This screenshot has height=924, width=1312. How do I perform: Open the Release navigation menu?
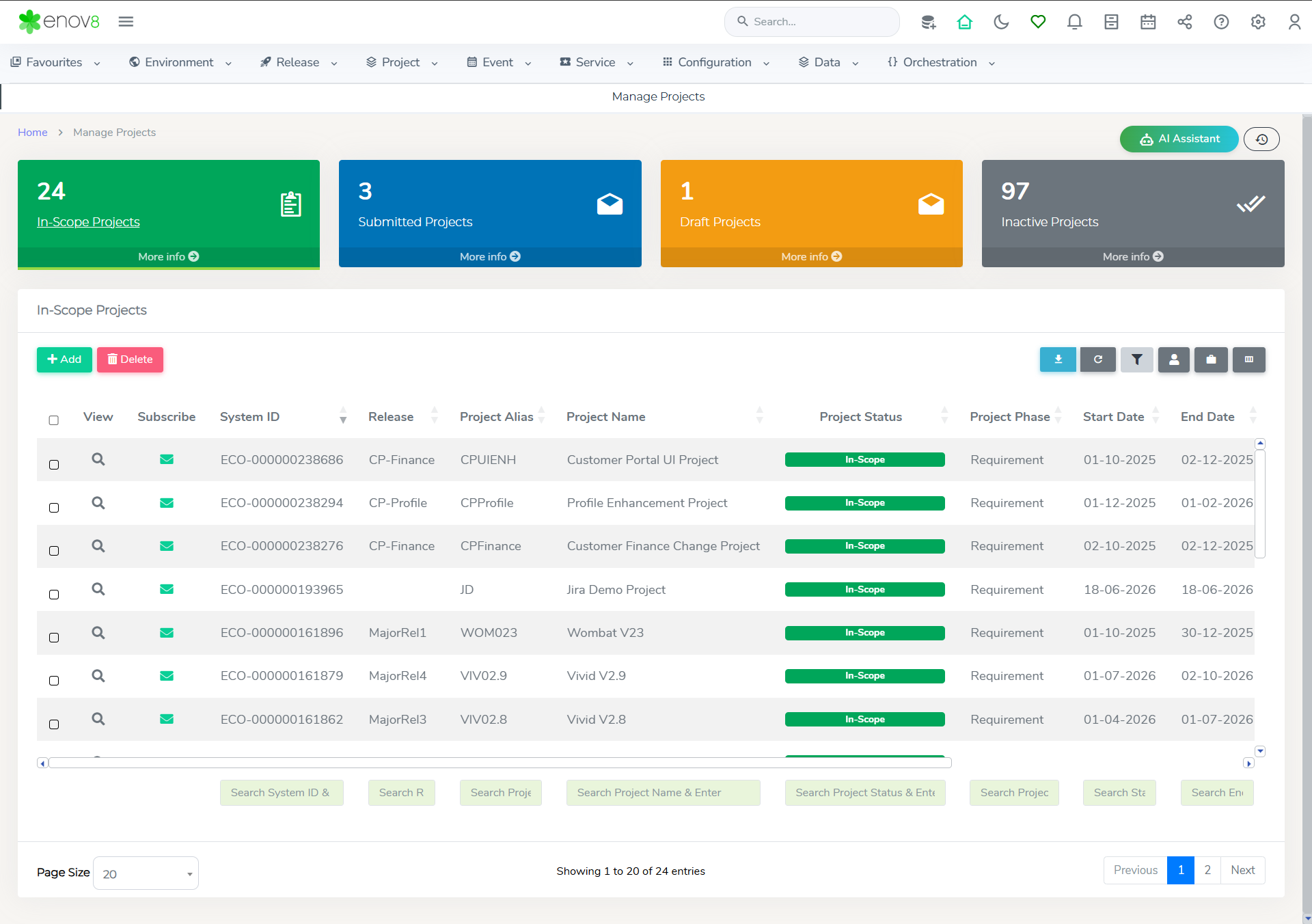coord(299,62)
